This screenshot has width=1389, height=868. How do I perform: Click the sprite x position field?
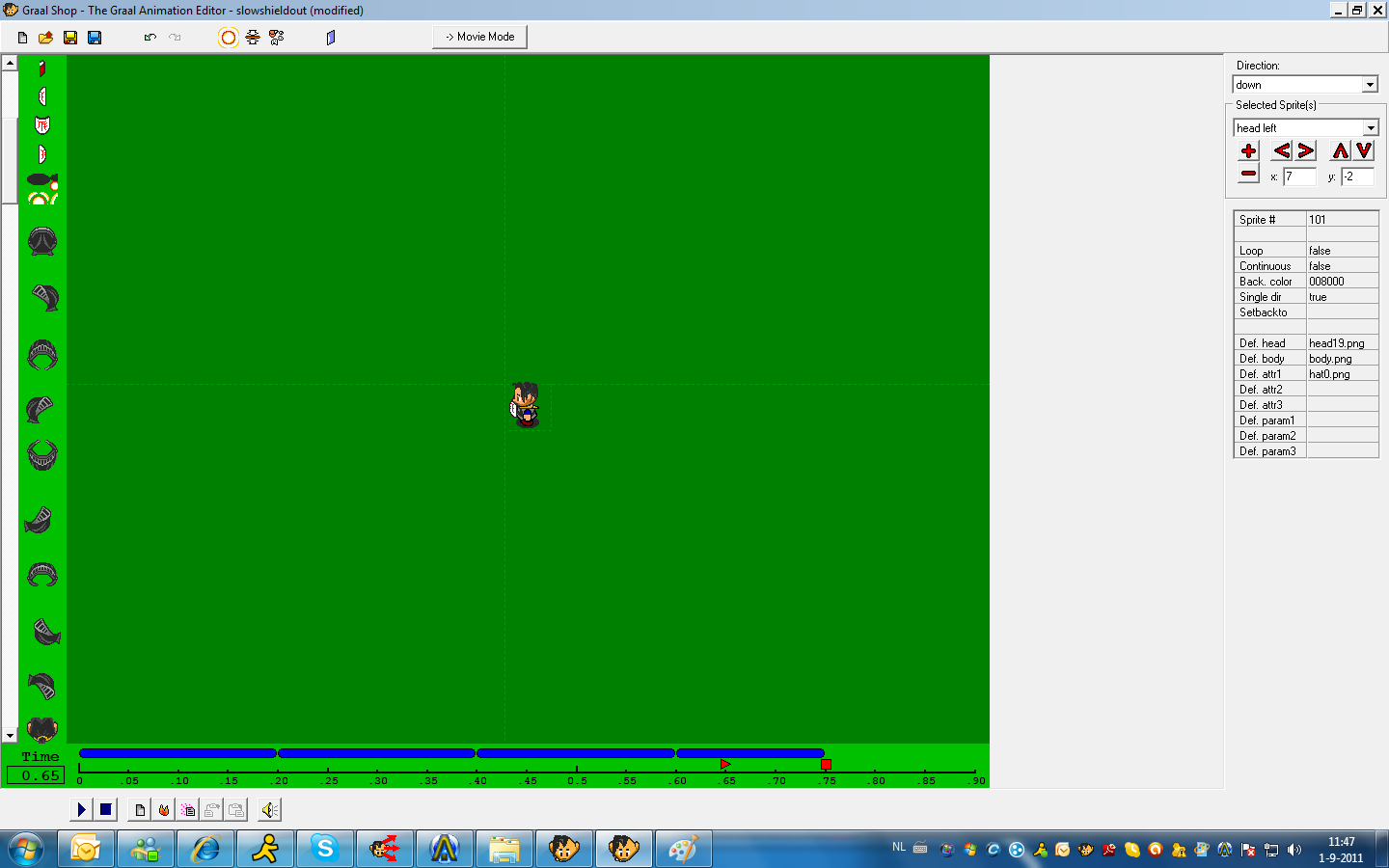pyautogui.click(x=1298, y=176)
